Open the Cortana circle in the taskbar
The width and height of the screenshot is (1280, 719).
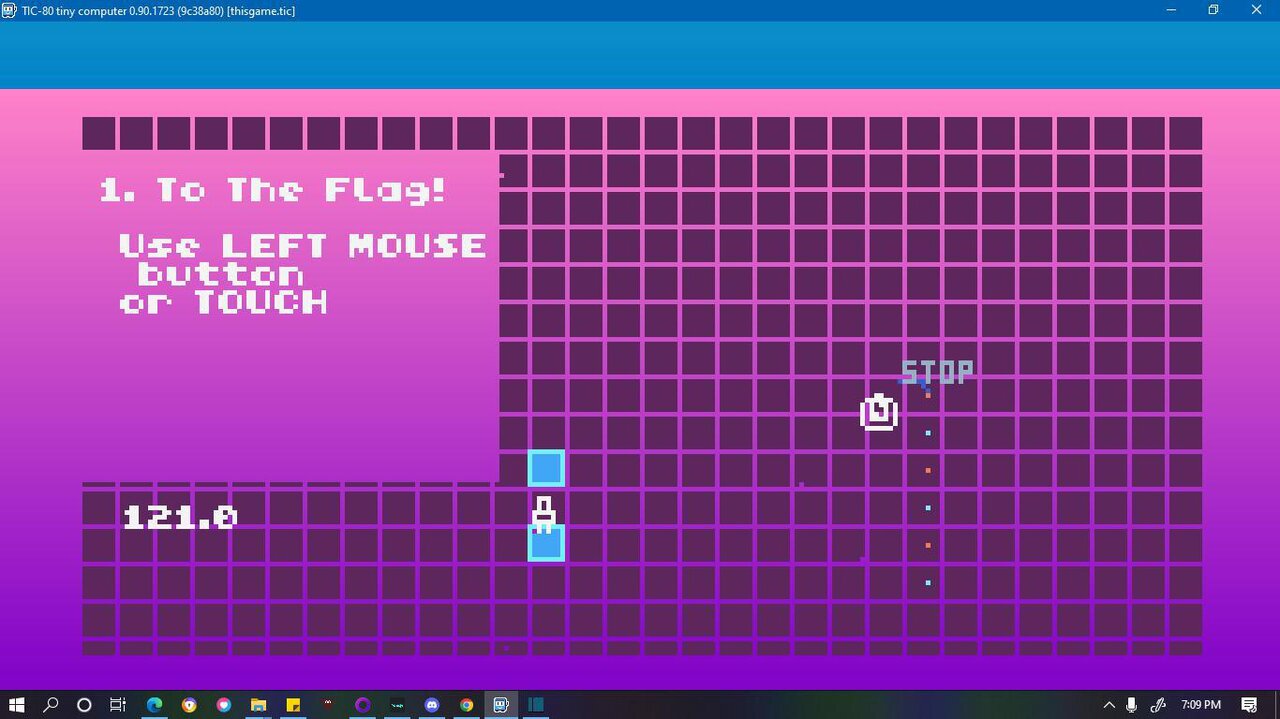(84, 705)
